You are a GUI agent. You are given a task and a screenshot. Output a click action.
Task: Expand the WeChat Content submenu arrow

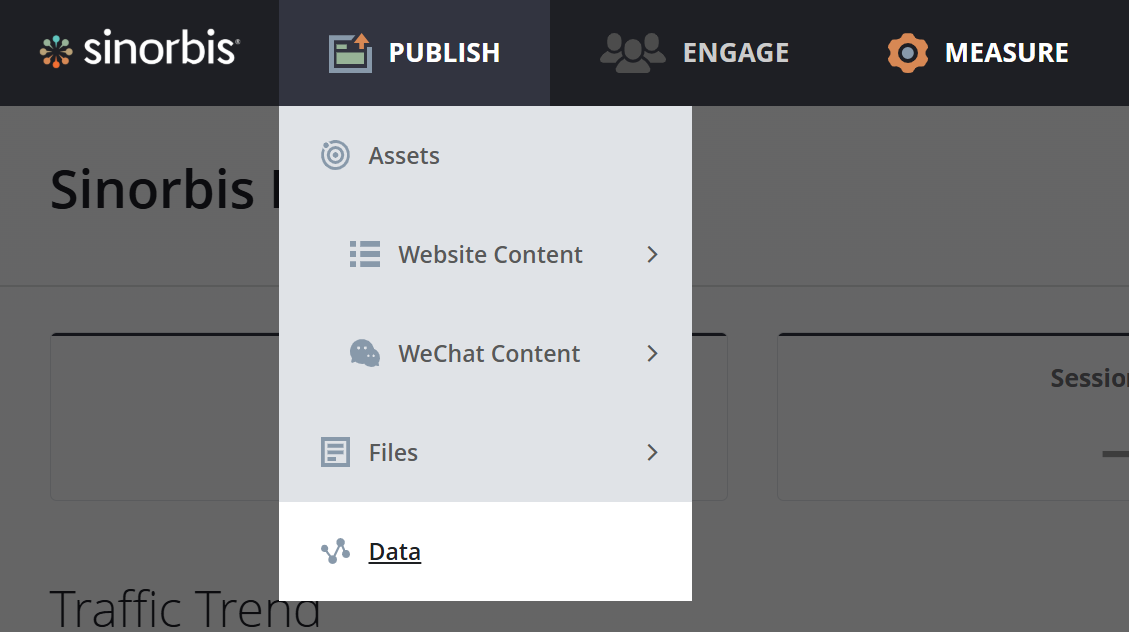point(652,353)
